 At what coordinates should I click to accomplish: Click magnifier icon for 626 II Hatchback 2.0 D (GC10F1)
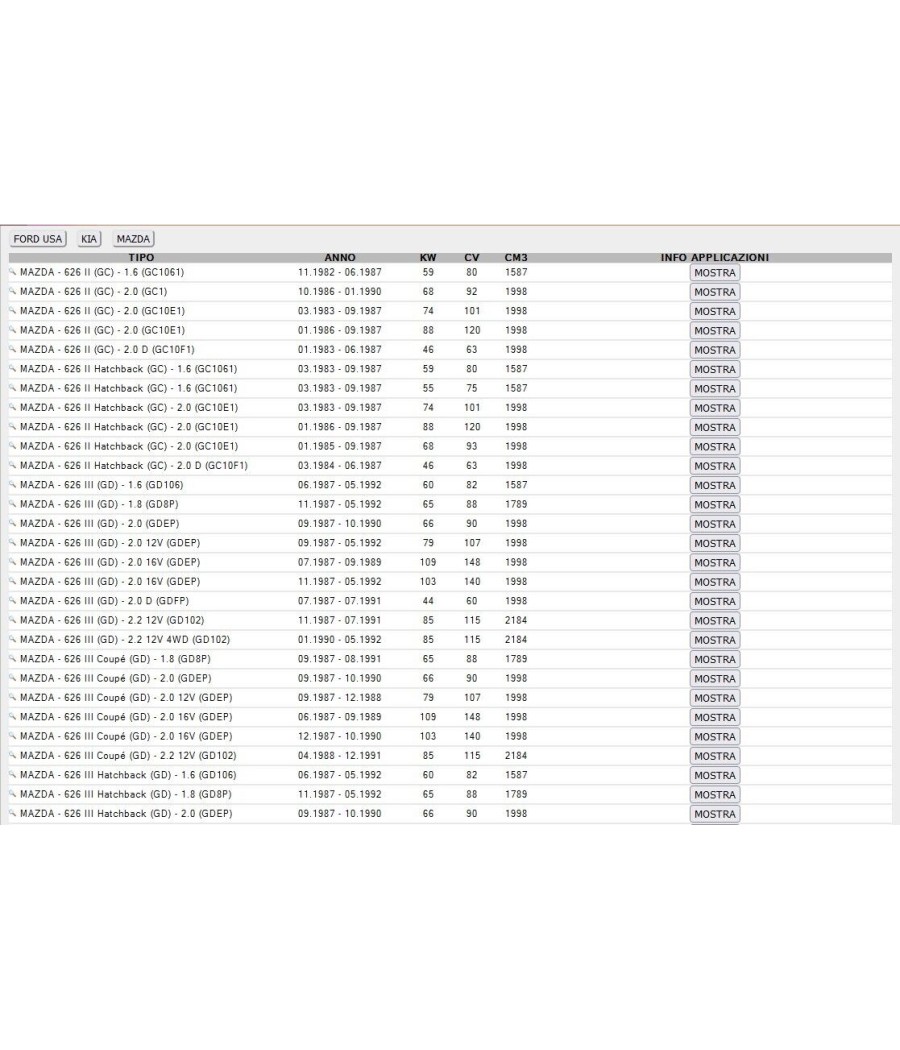click(x=13, y=465)
